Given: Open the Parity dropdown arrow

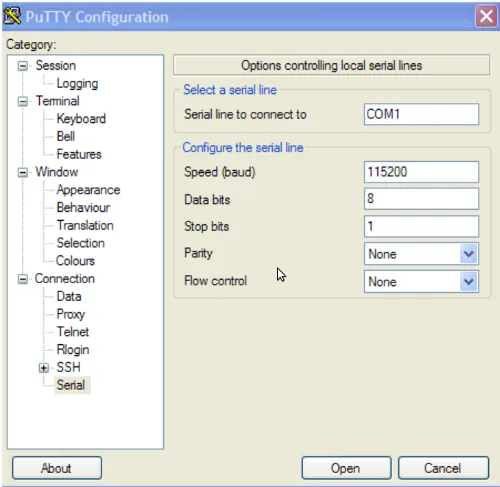Looking at the screenshot, I should (x=469, y=254).
